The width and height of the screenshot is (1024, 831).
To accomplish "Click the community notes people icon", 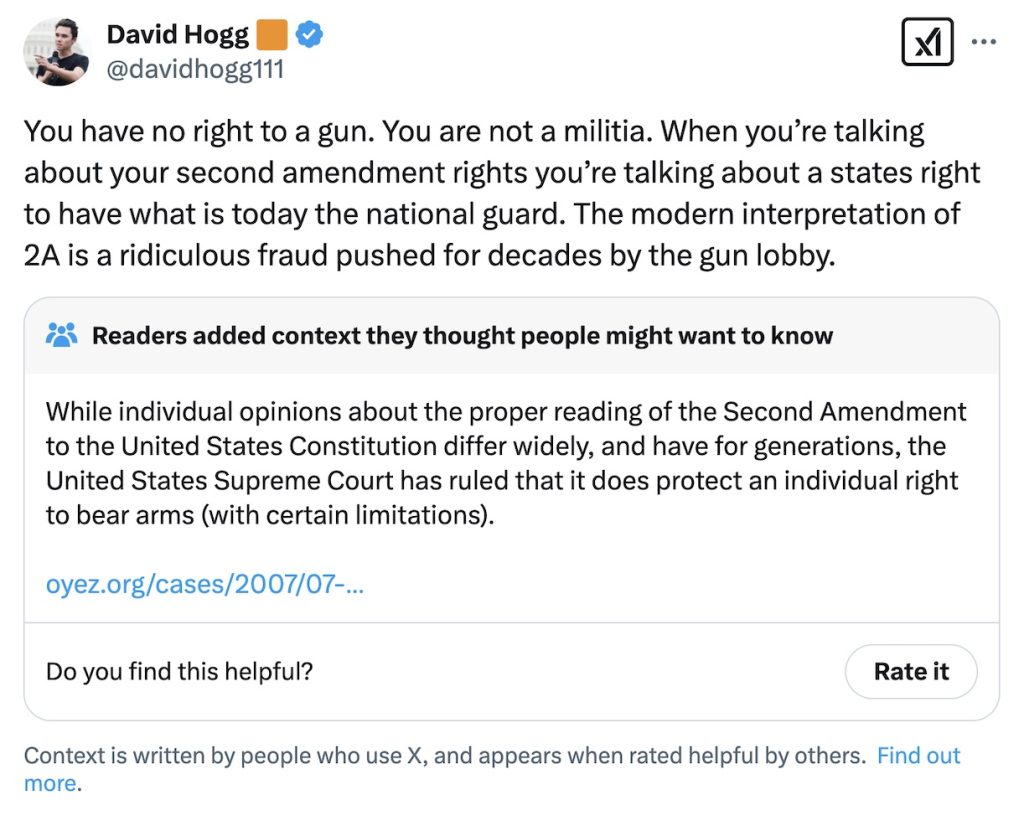I will point(62,335).
